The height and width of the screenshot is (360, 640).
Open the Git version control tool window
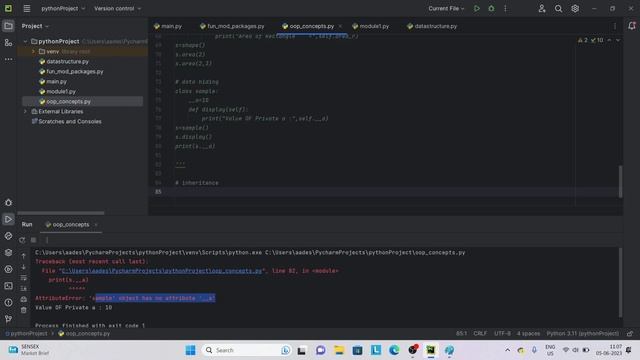(x=8, y=319)
